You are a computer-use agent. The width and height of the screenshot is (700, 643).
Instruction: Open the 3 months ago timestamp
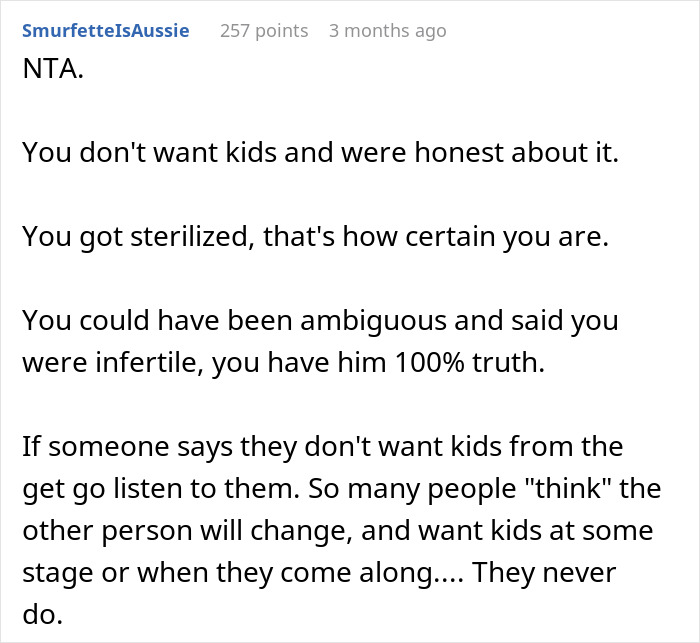click(388, 31)
